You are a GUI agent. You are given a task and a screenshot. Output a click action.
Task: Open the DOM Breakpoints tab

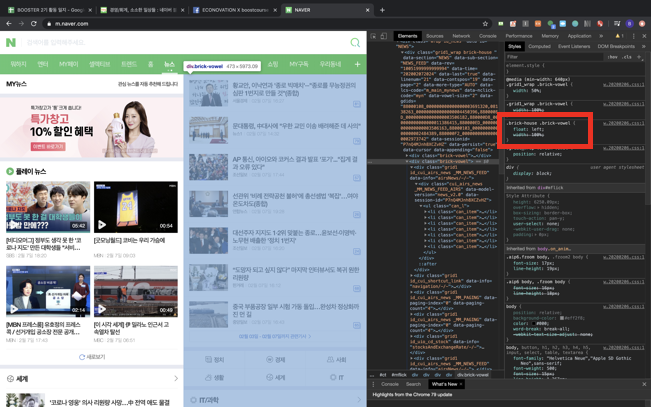pyautogui.click(x=616, y=47)
